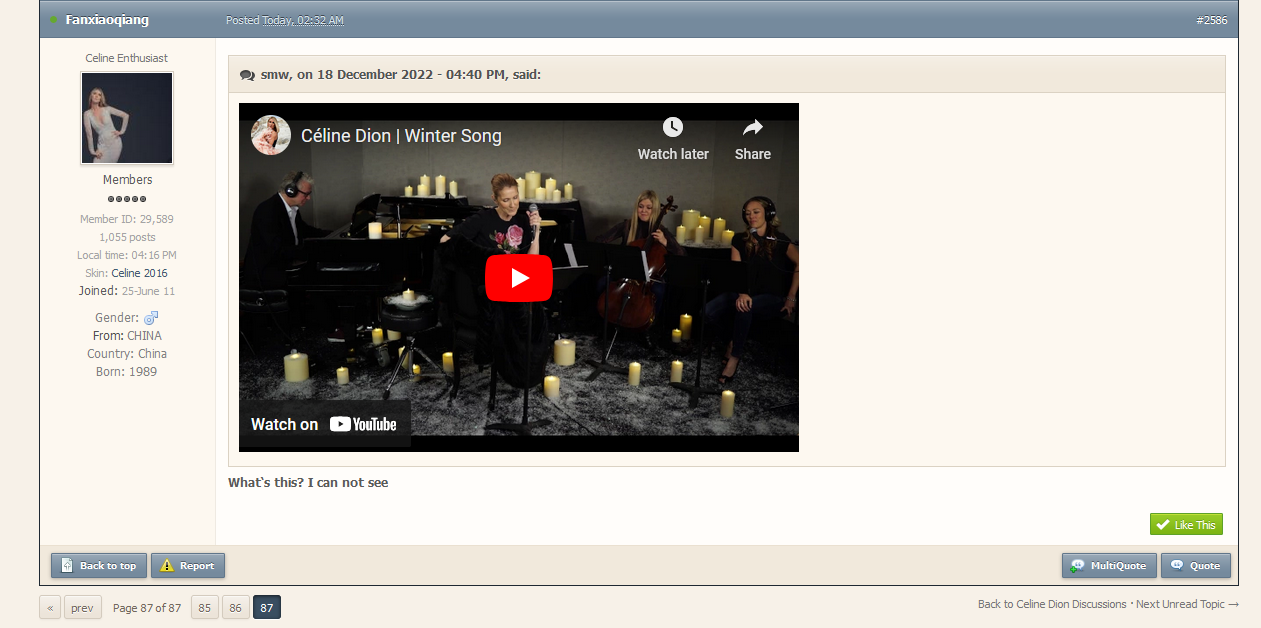Open the Page 87 of 87 jump dropdown
This screenshot has width=1261, height=628.
[x=146, y=608]
